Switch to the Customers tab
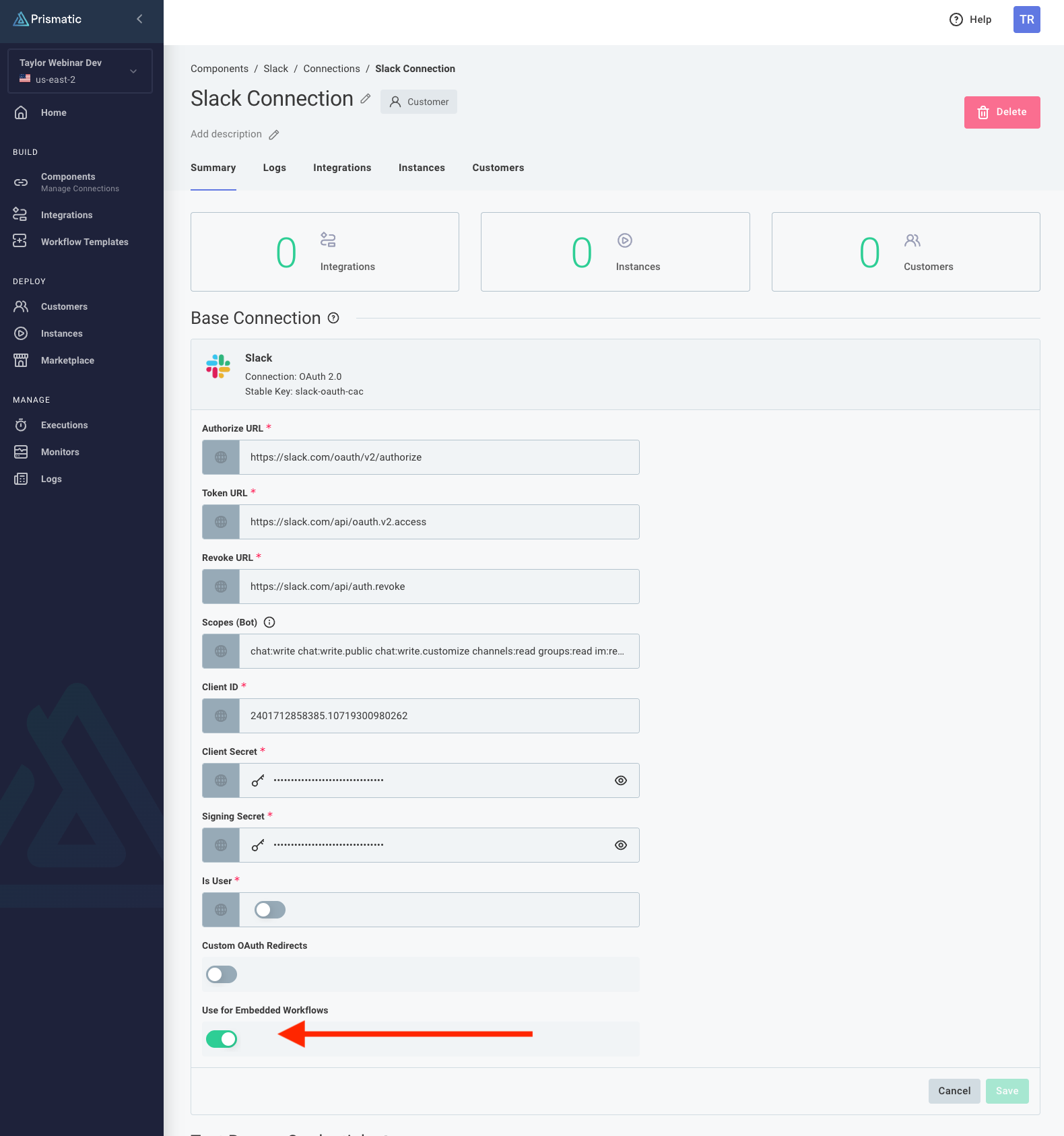Screen dimensions: 1064x1136 coord(498,168)
